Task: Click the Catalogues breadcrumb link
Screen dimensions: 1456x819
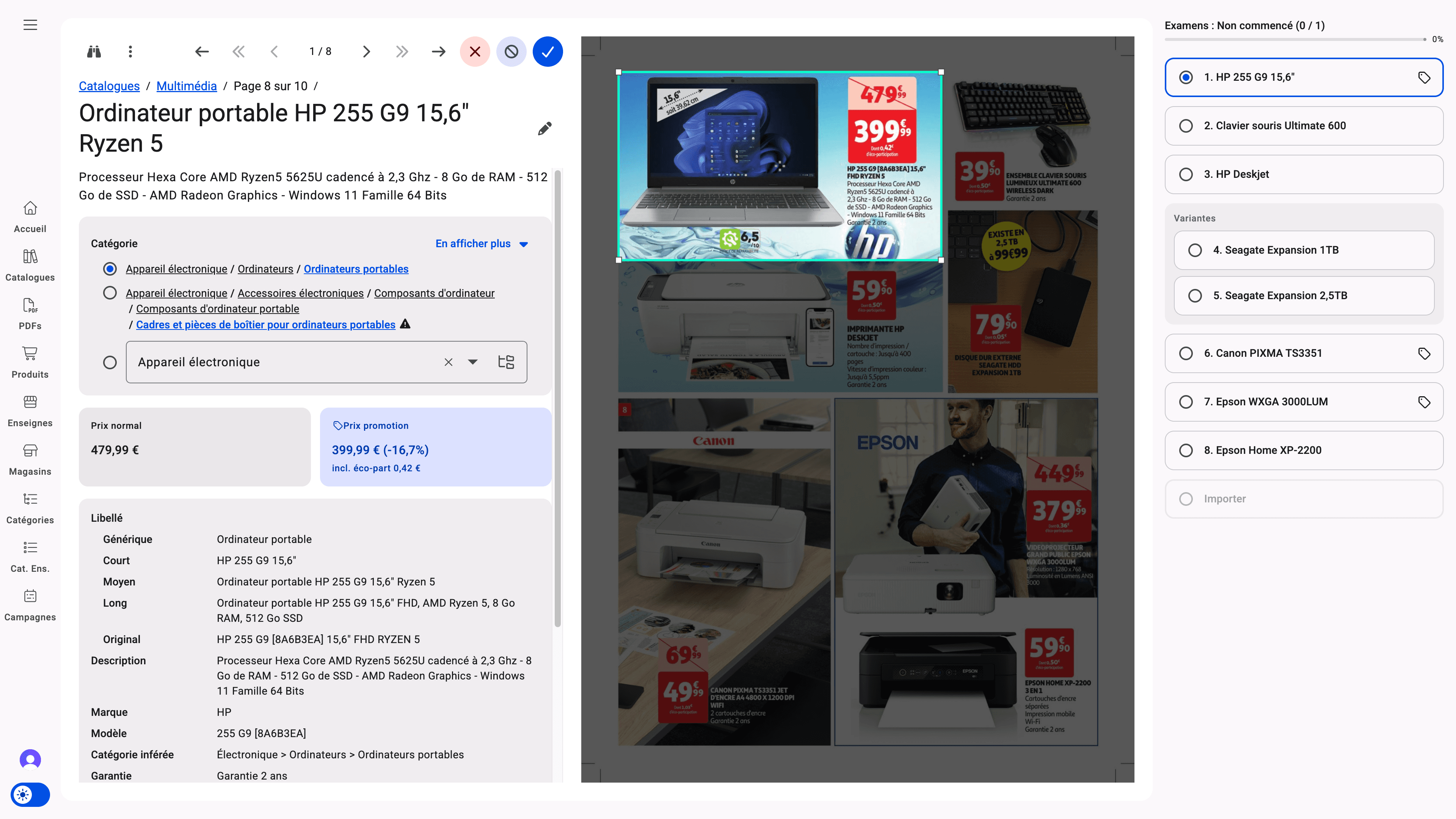Action: pyautogui.click(x=109, y=86)
